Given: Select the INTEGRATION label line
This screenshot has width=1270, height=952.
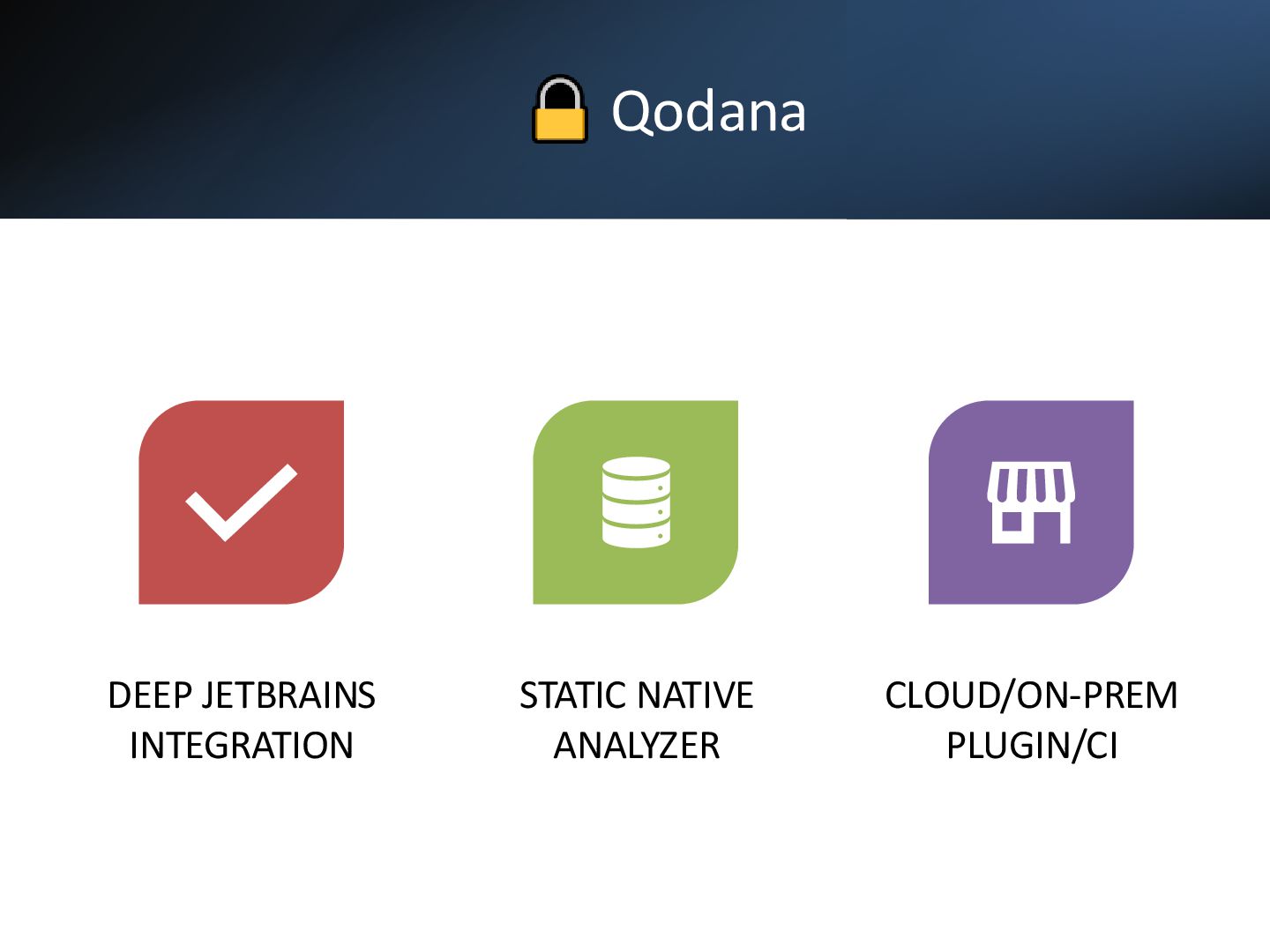Looking at the screenshot, I should coord(242,746).
